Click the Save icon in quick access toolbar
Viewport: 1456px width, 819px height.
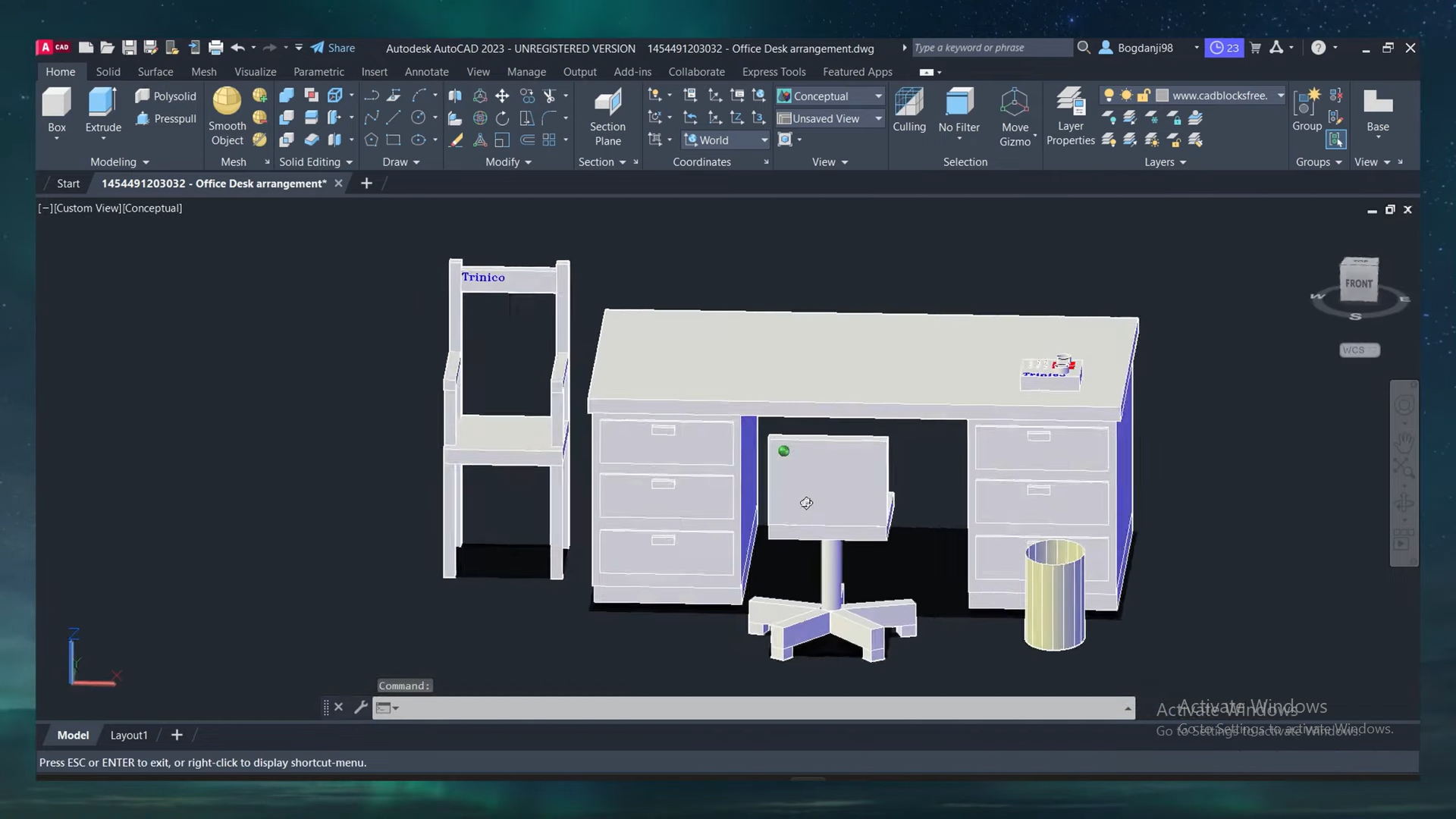click(129, 48)
